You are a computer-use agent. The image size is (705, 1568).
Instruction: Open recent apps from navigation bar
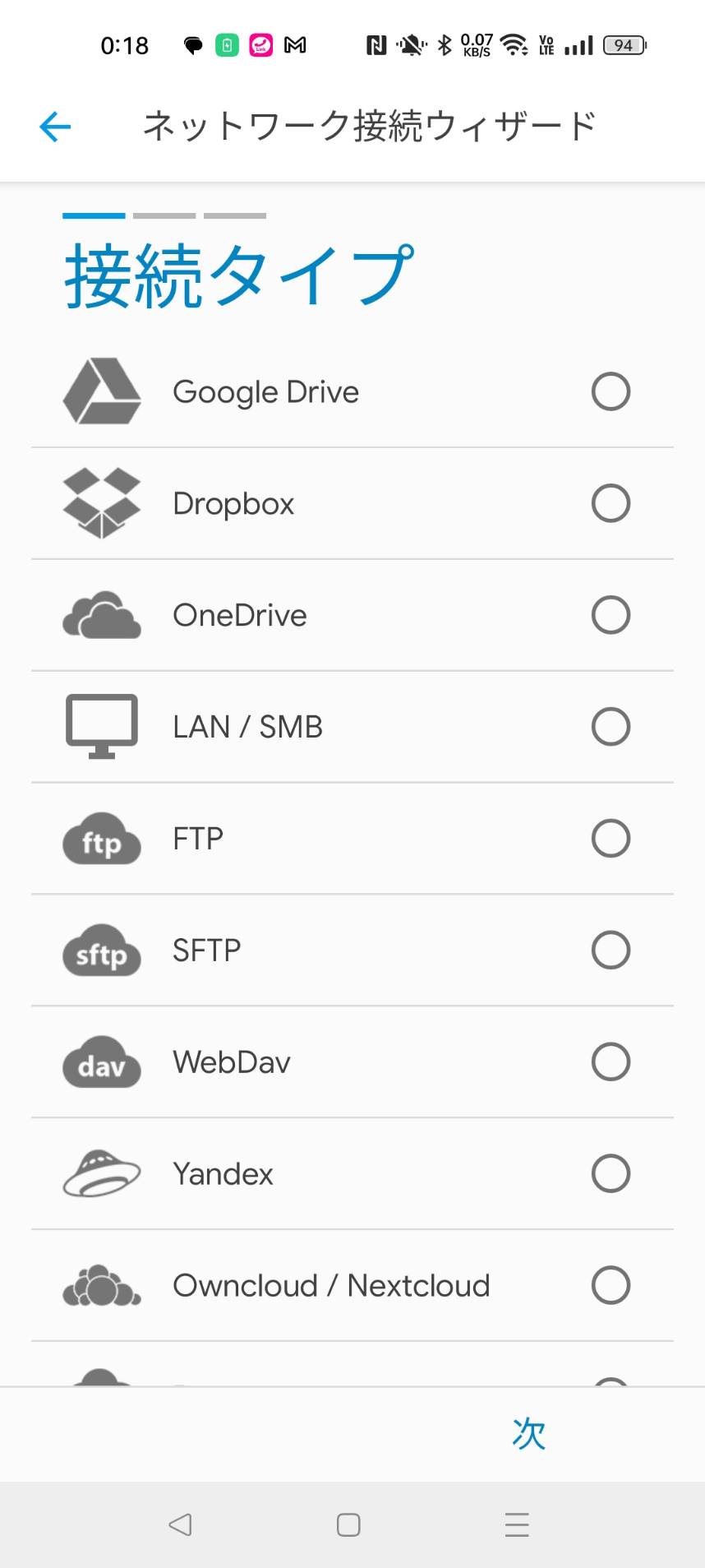pos(517,1524)
